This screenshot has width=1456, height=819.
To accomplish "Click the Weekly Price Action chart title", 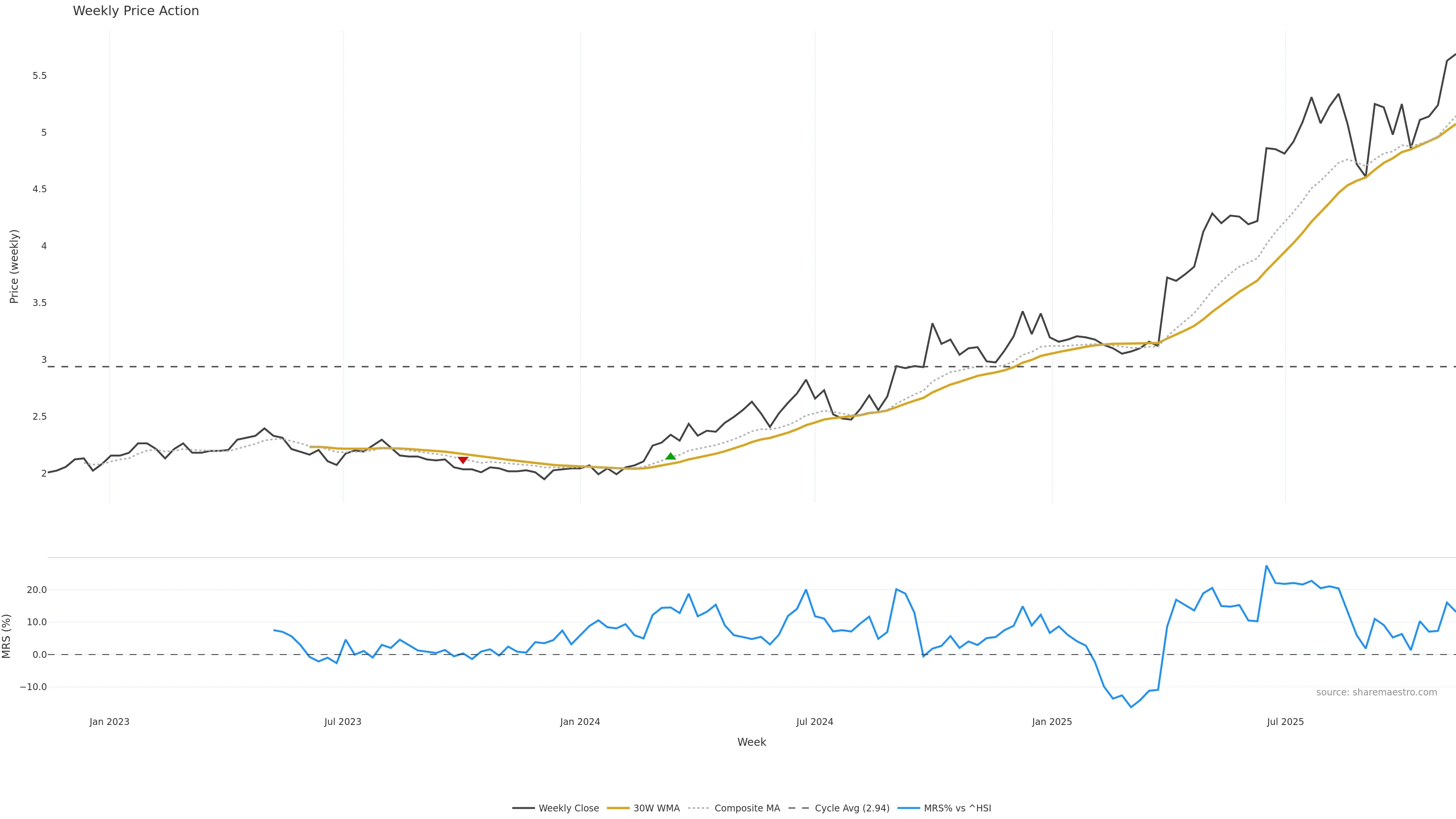I will click(x=136, y=11).
